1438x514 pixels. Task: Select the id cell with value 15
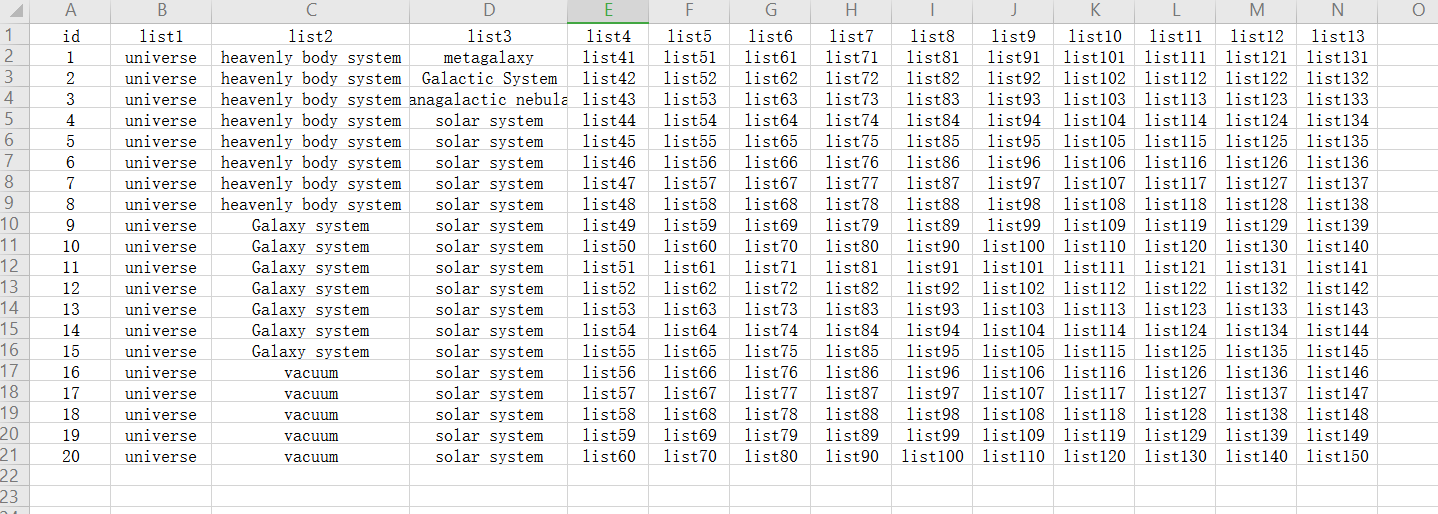pos(70,351)
